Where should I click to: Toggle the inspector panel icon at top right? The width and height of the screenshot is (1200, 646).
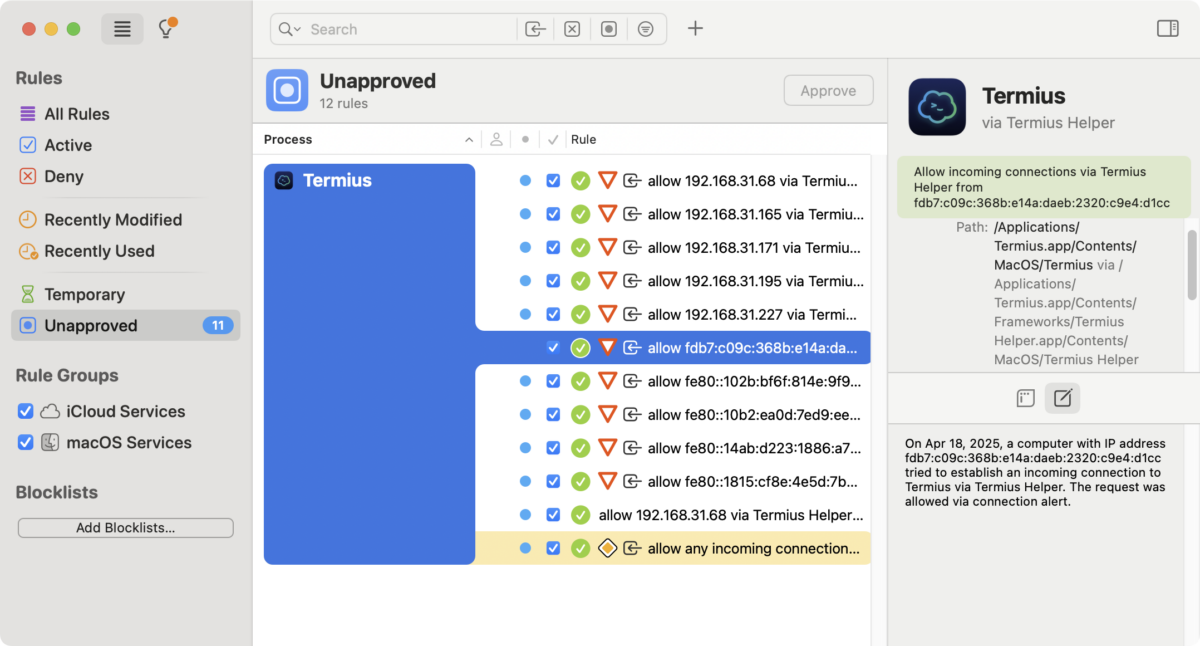pyautogui.click(x=1167, y=28)
